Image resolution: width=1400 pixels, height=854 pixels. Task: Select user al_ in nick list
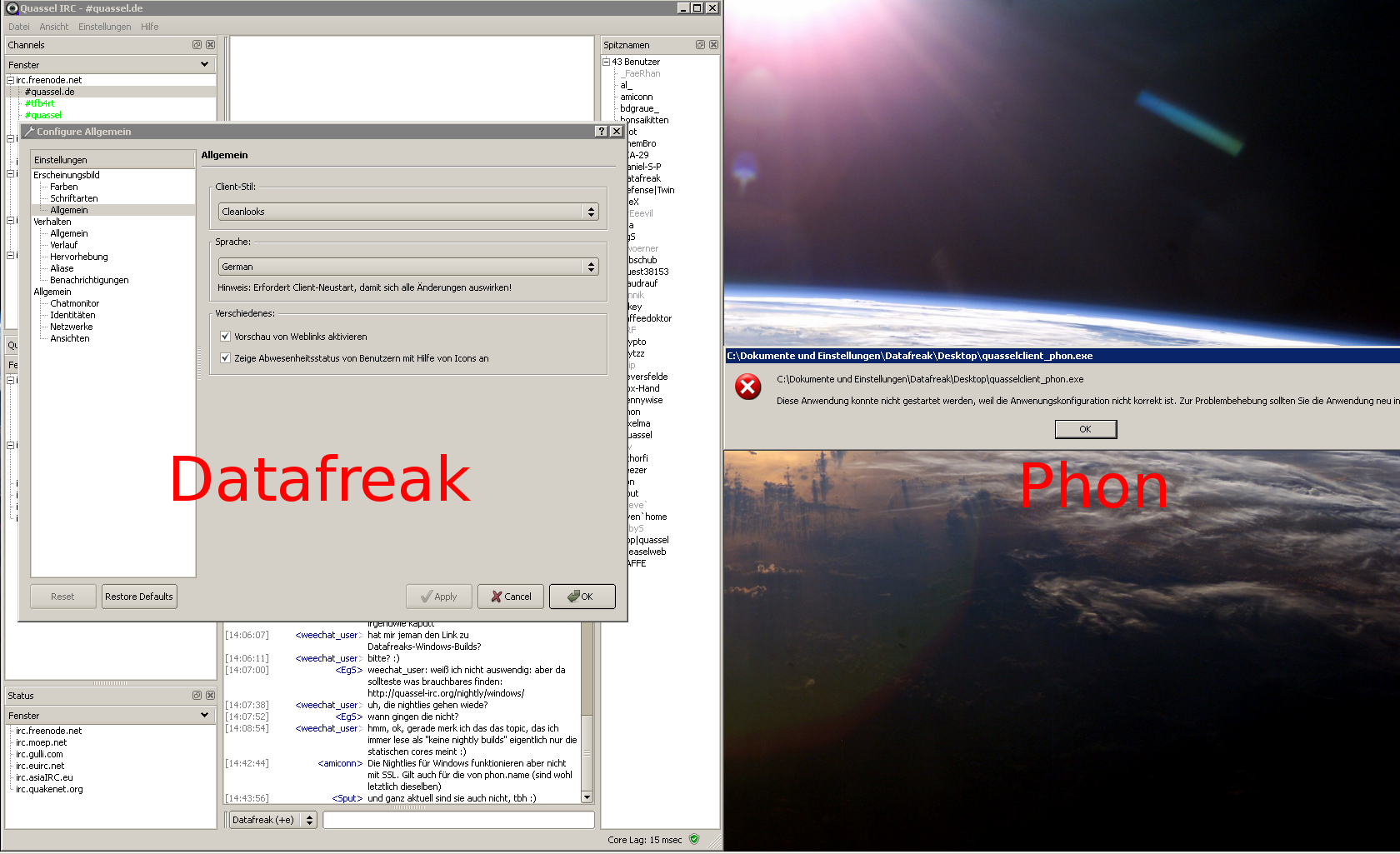(x=626, y=85)
